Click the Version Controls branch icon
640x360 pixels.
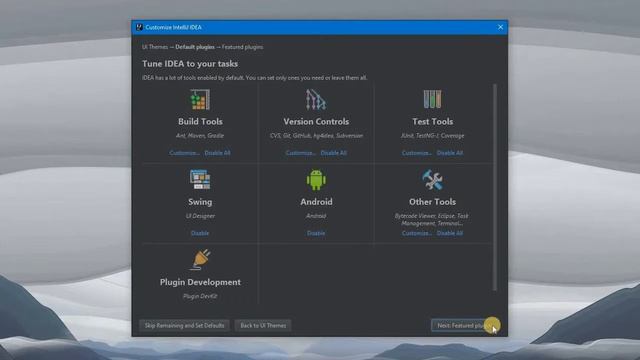tap(316, 100)
